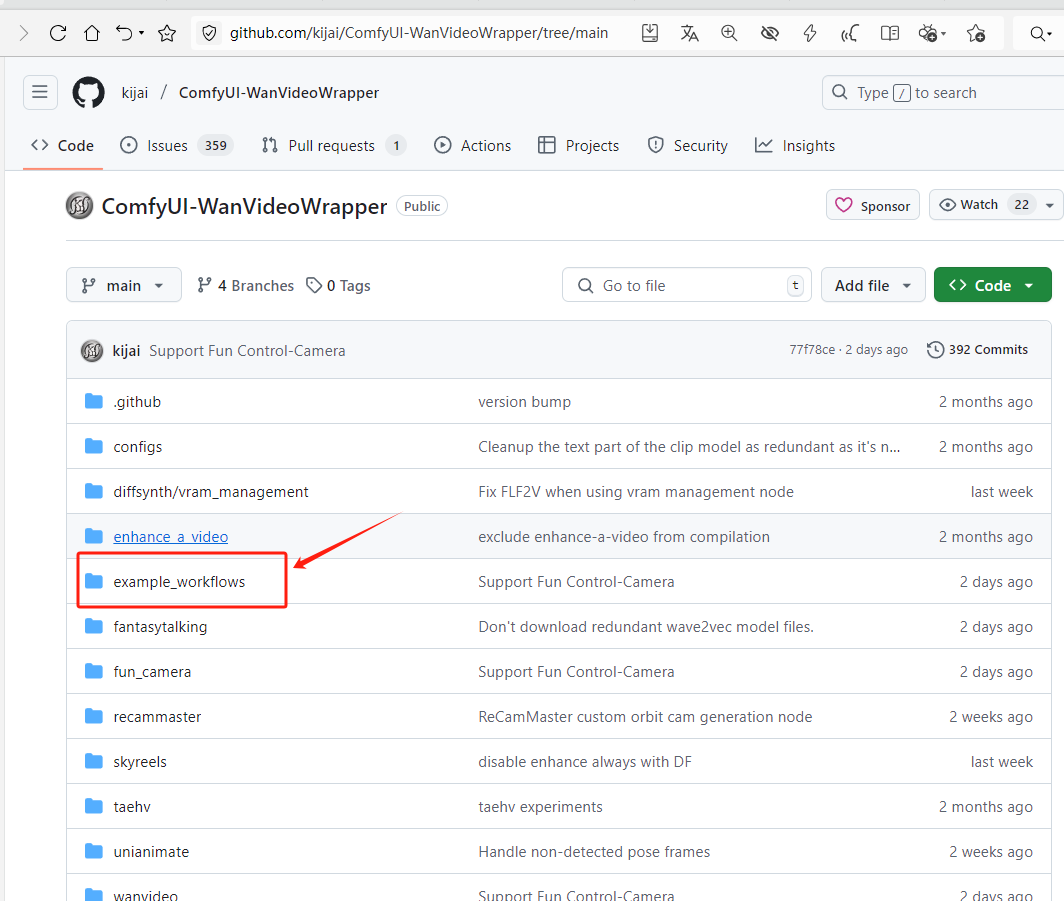1064x901 pixels.
Task: Switch to the Pull requests tab
Action: coord(333,145)
